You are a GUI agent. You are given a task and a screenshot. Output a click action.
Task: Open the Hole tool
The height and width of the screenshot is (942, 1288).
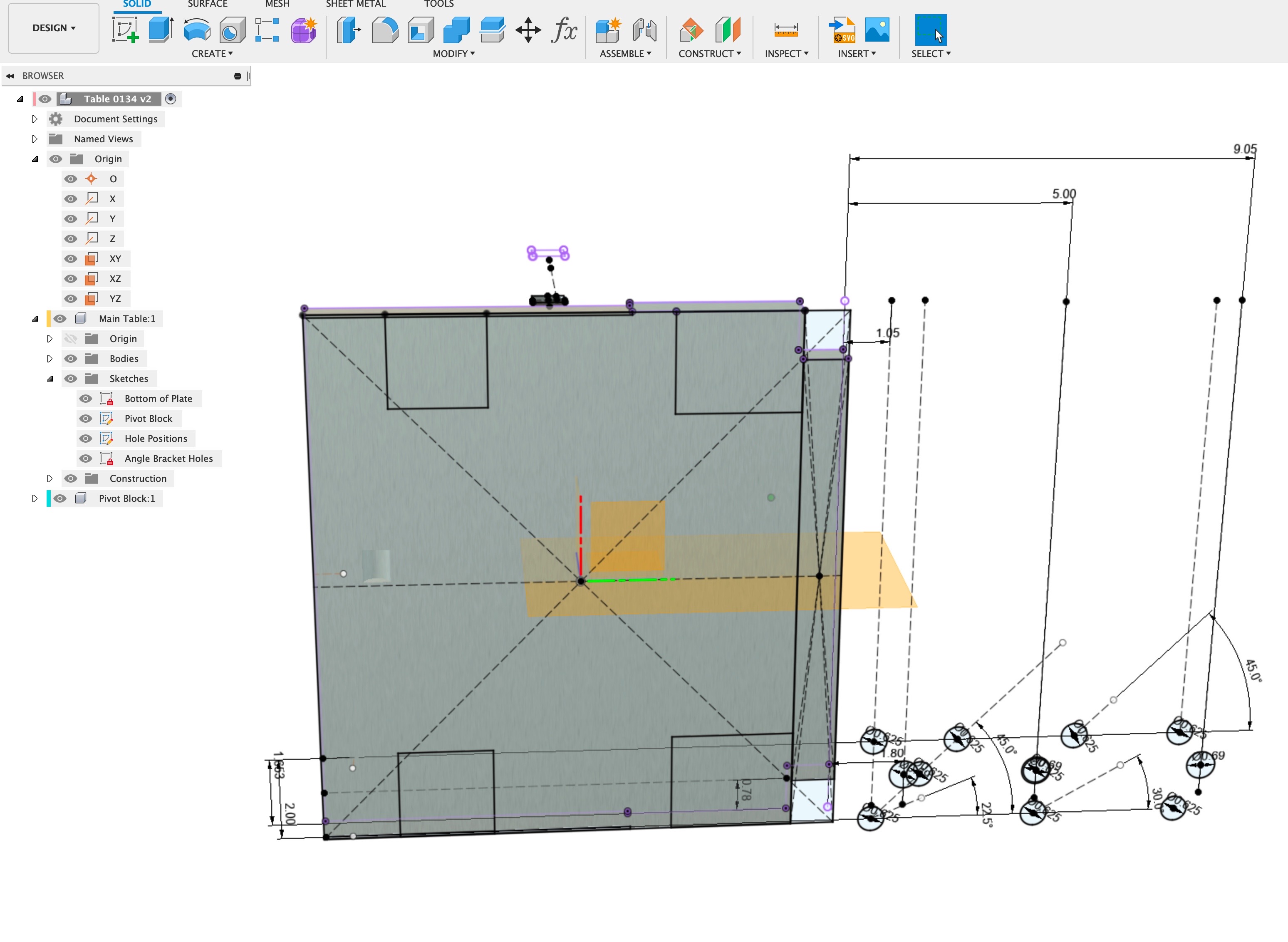[x=231, y=30]
